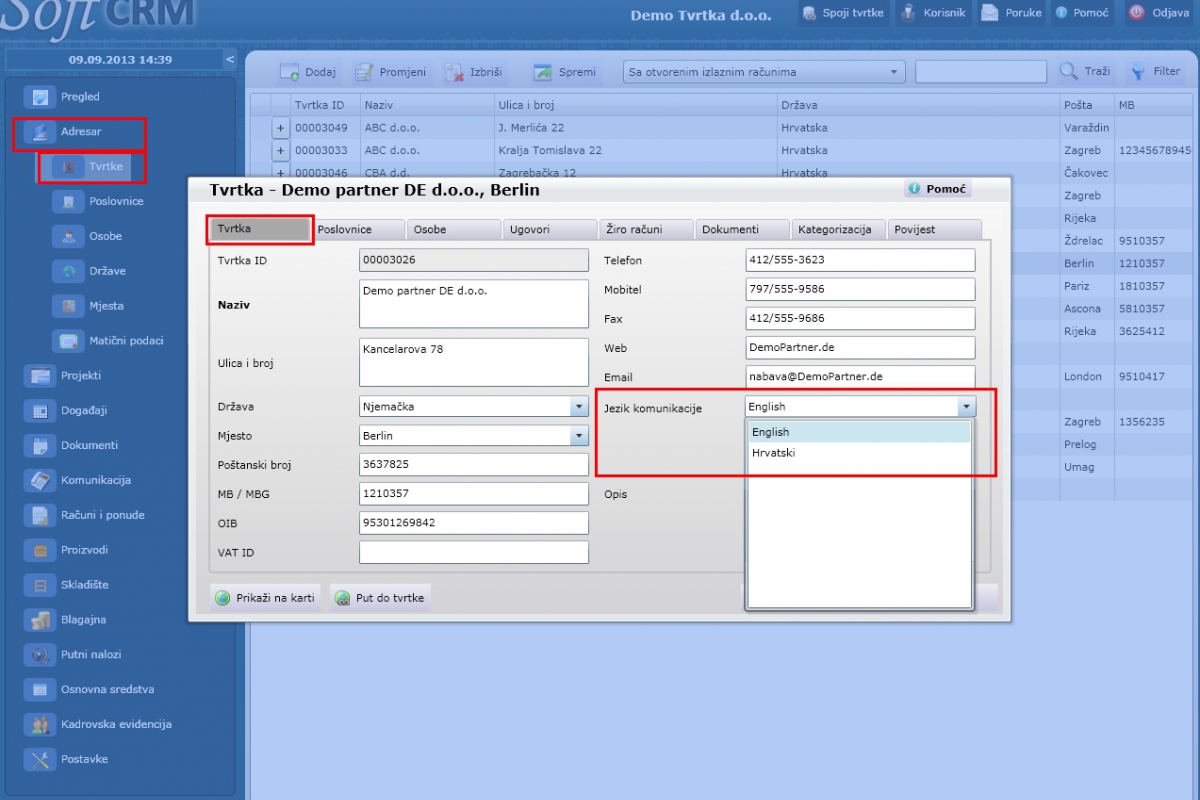Click the Izbriši toolbar button
This screenshot has height=800, width=1200.
point(474,72)
